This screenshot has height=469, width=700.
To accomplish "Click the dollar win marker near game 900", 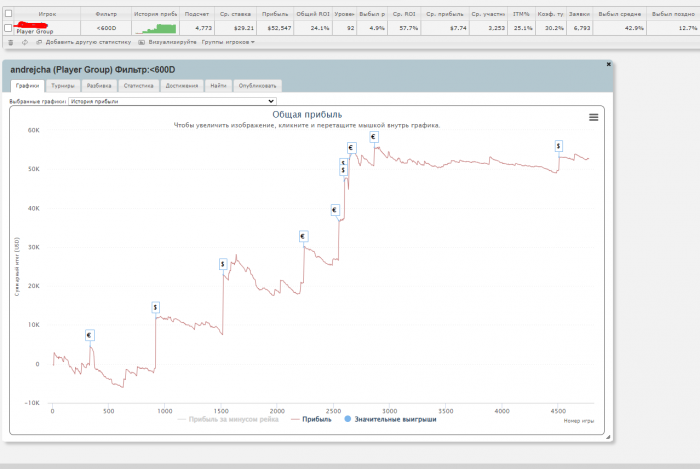I will [x=155, y=307].
